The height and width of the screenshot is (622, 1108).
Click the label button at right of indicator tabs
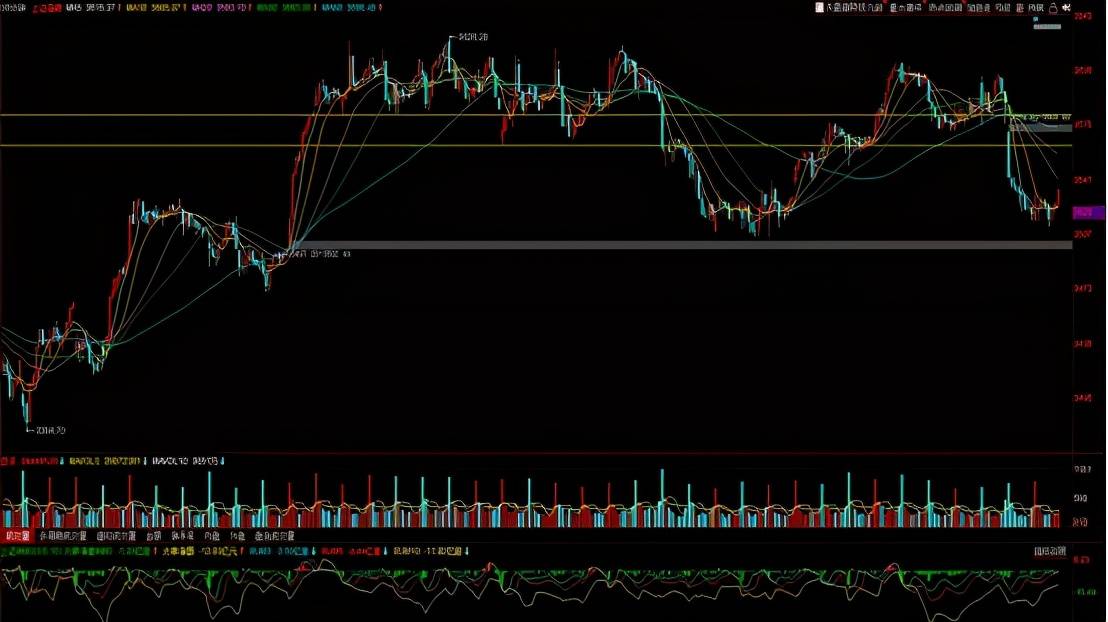[x=1049, y=551]
